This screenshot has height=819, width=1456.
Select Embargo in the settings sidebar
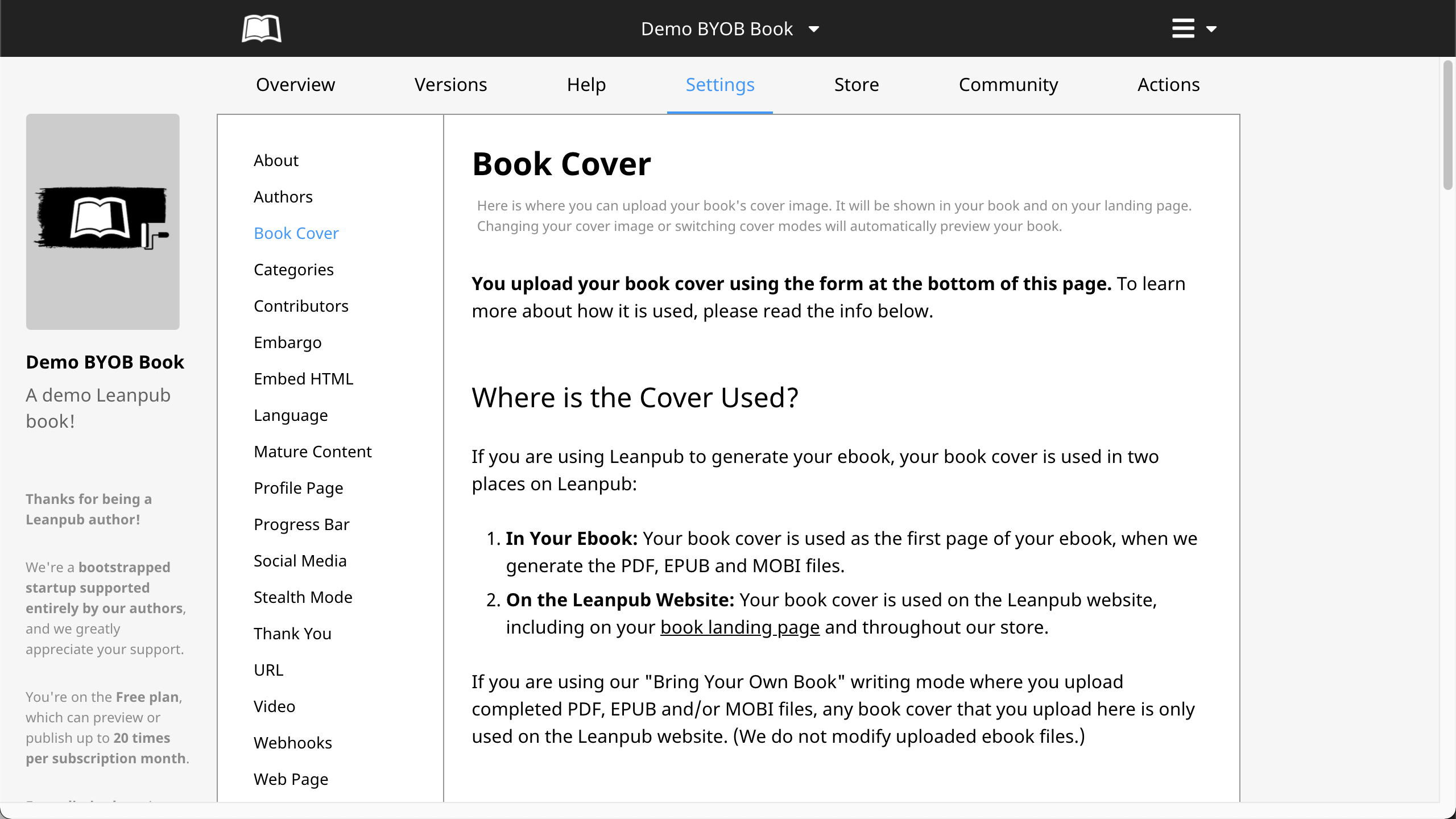pyautogui.click(x=287, y=342)
